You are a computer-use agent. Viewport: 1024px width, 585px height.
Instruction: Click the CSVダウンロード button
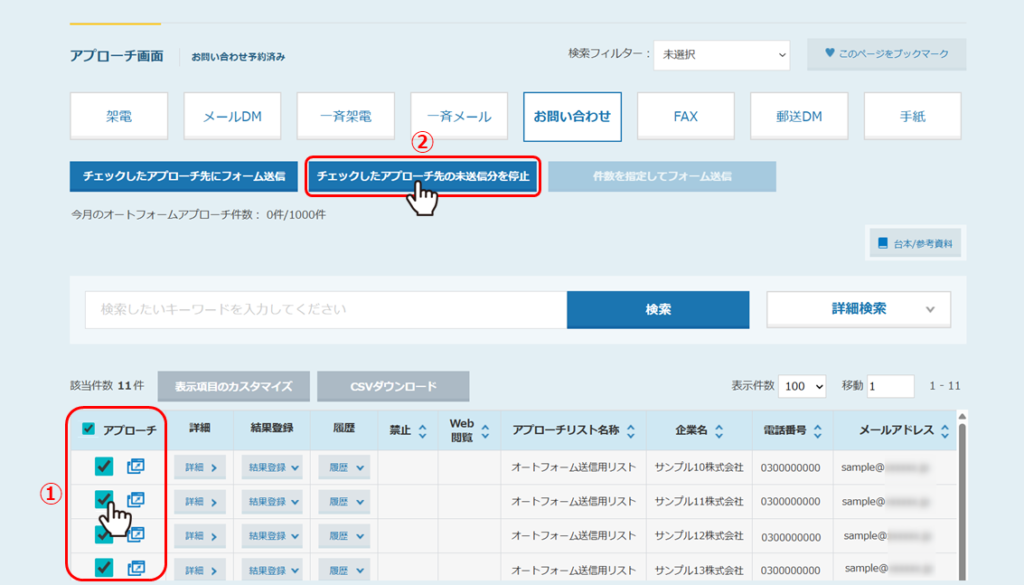pos(393,386)
